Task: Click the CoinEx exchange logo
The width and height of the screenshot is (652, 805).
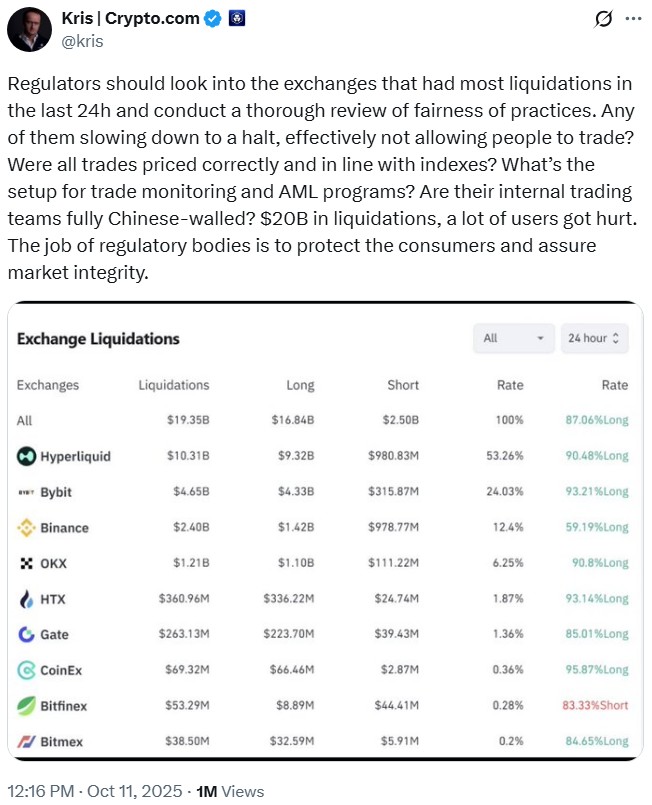Action: (26, 670)
